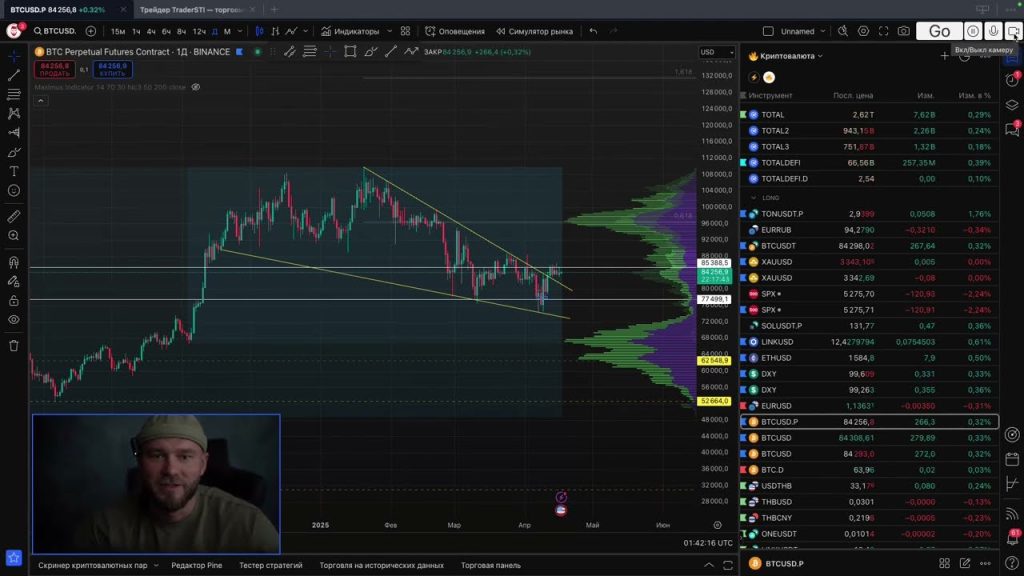Enable magnet mode in left toolbar
The image size is (1024, 576).
(14, 262)
